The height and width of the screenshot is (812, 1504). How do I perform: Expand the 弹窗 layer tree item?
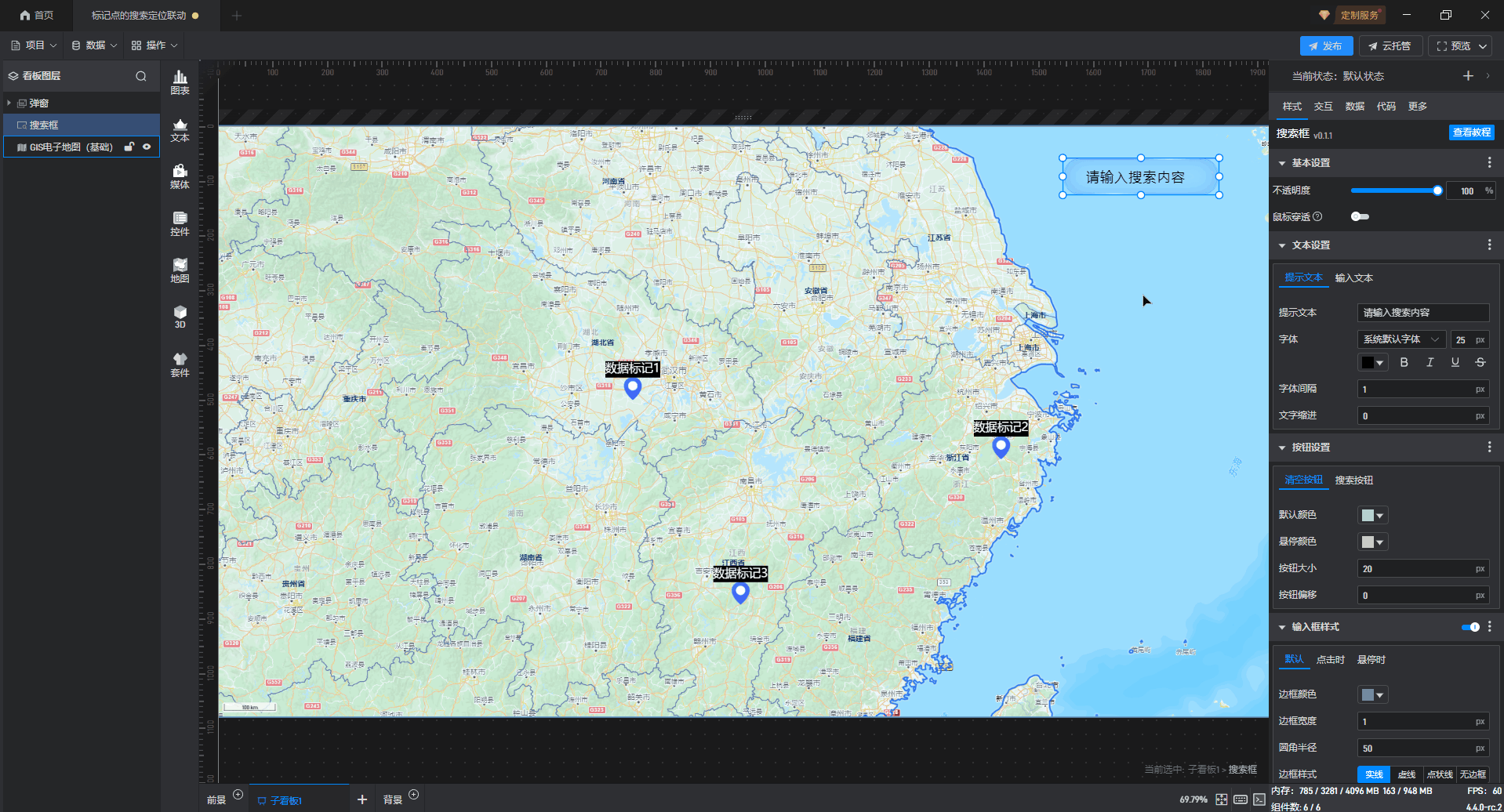point(9,103)
